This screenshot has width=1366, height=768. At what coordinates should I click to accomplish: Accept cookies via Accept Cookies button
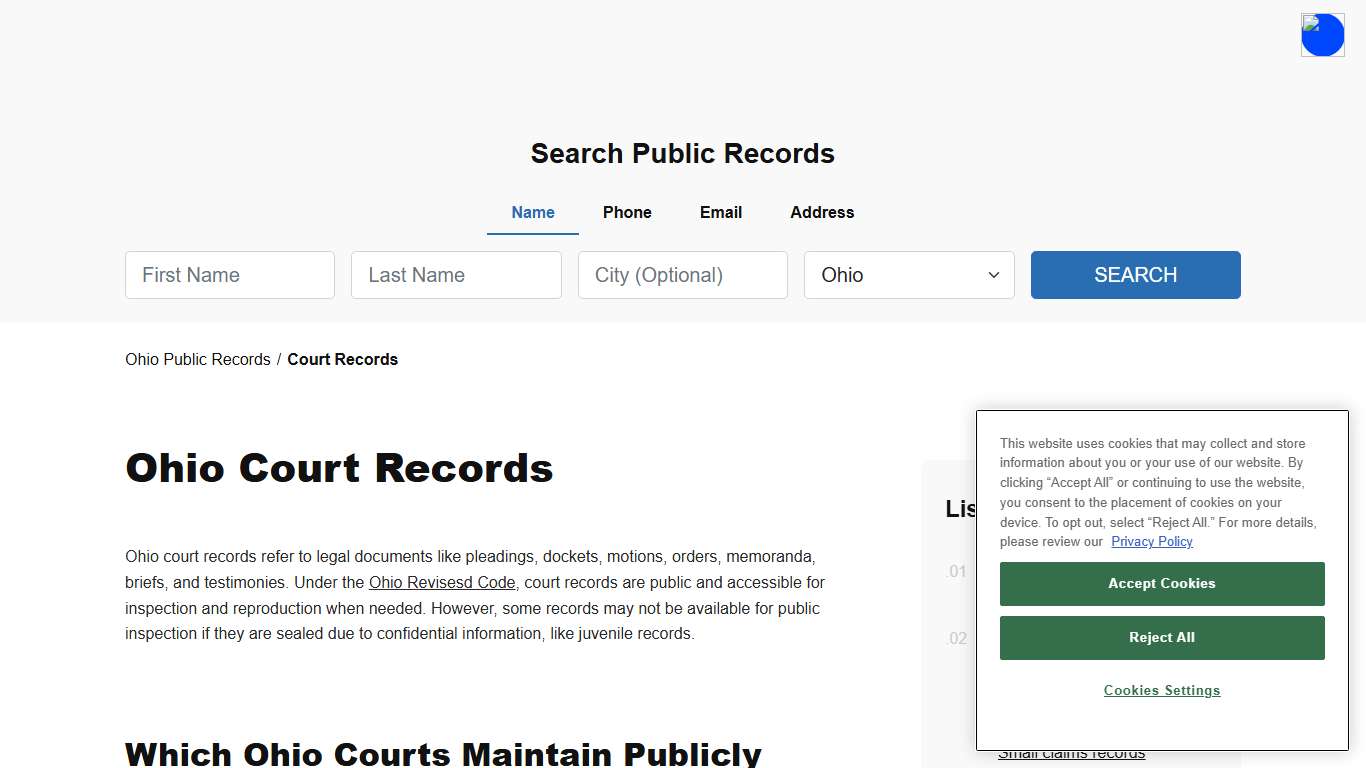[x=1161, y=583]
